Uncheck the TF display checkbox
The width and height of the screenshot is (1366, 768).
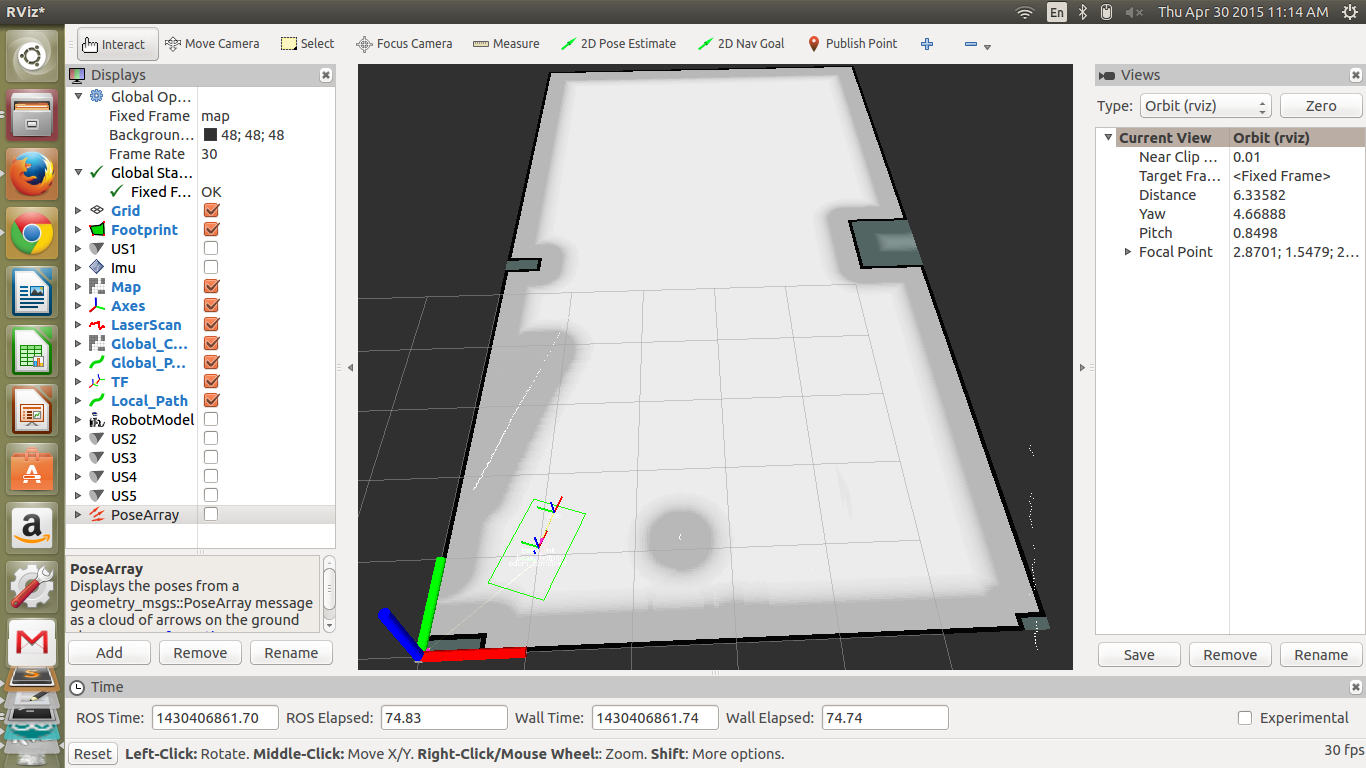tap(211, 382)
